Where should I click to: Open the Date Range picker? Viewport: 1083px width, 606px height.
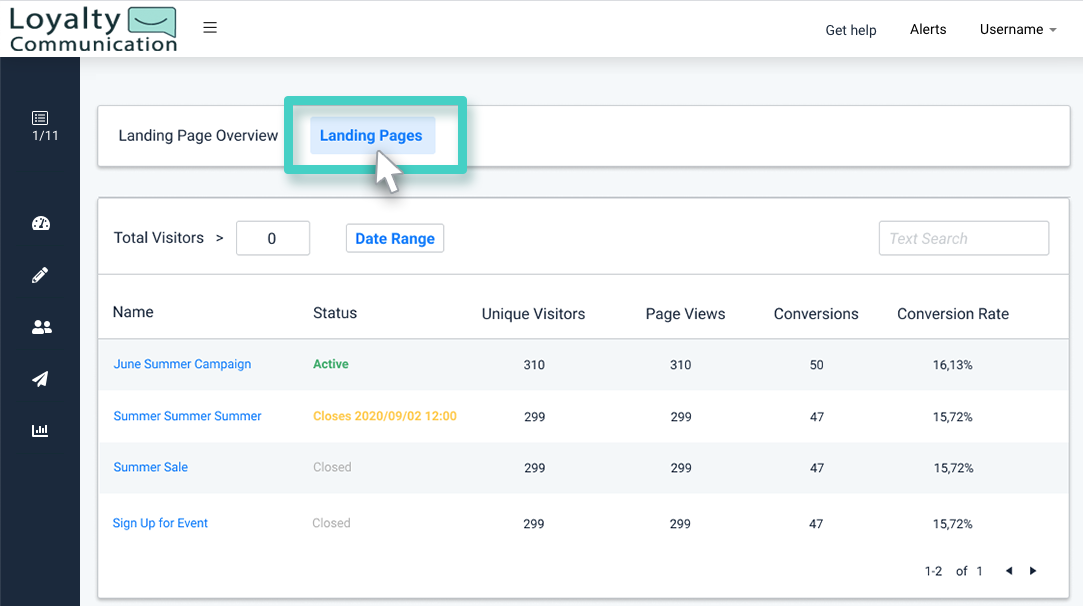(x=394, y=238)
